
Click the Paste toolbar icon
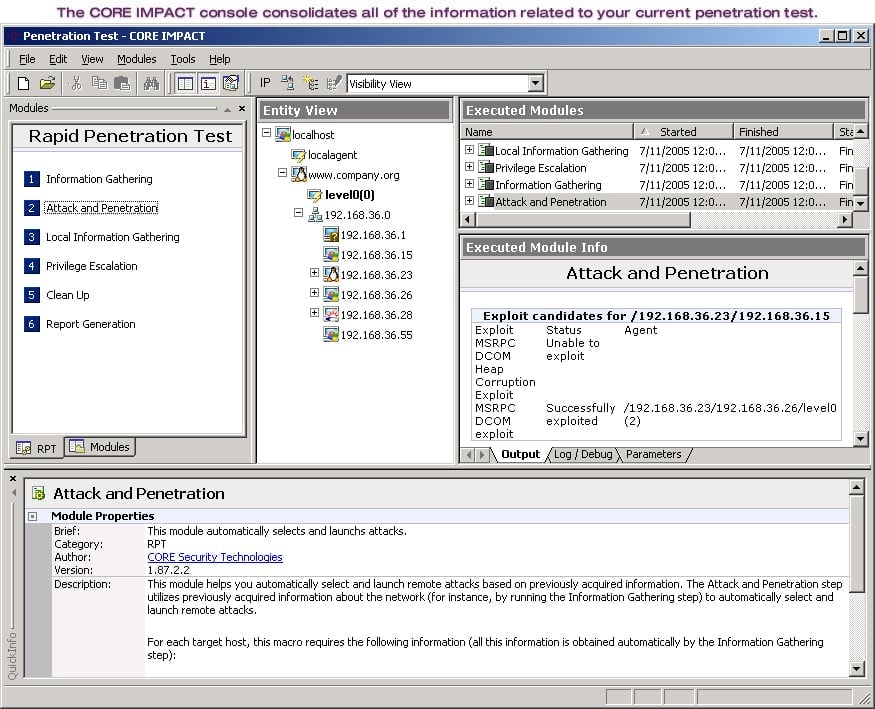pyautogui.click(x=122, y=84)
